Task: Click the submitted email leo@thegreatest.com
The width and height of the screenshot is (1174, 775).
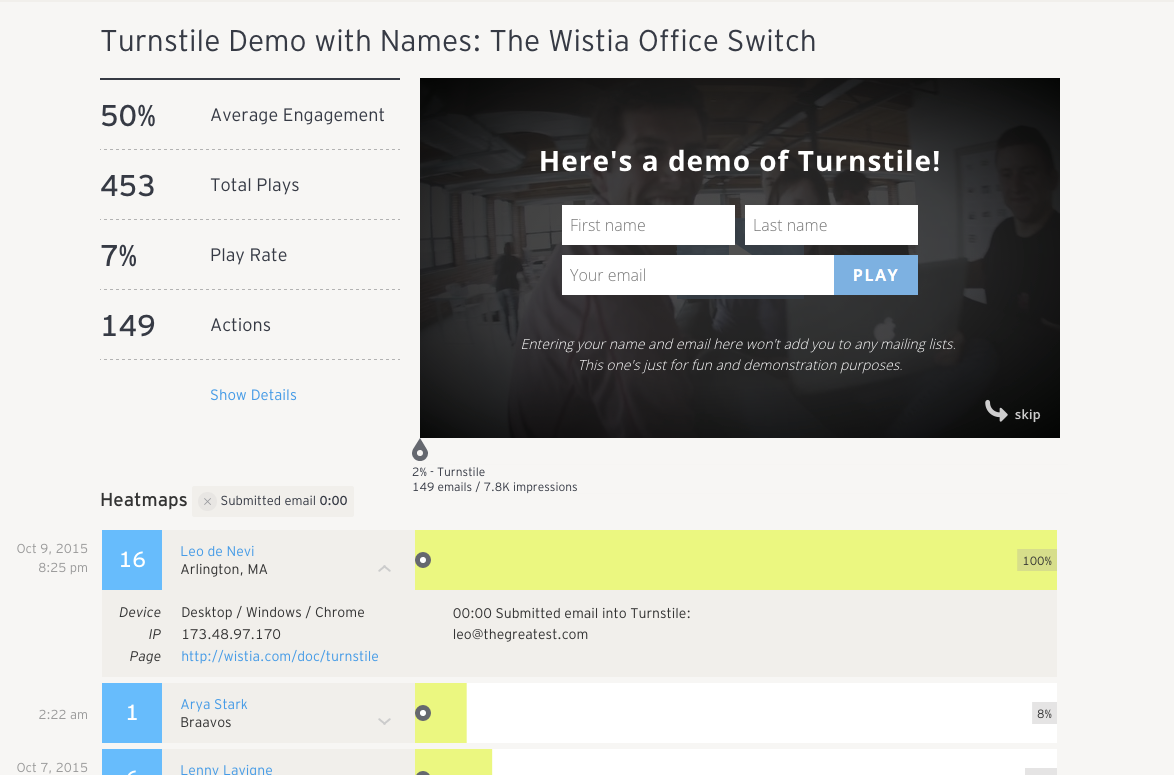Action: (520, 634)
